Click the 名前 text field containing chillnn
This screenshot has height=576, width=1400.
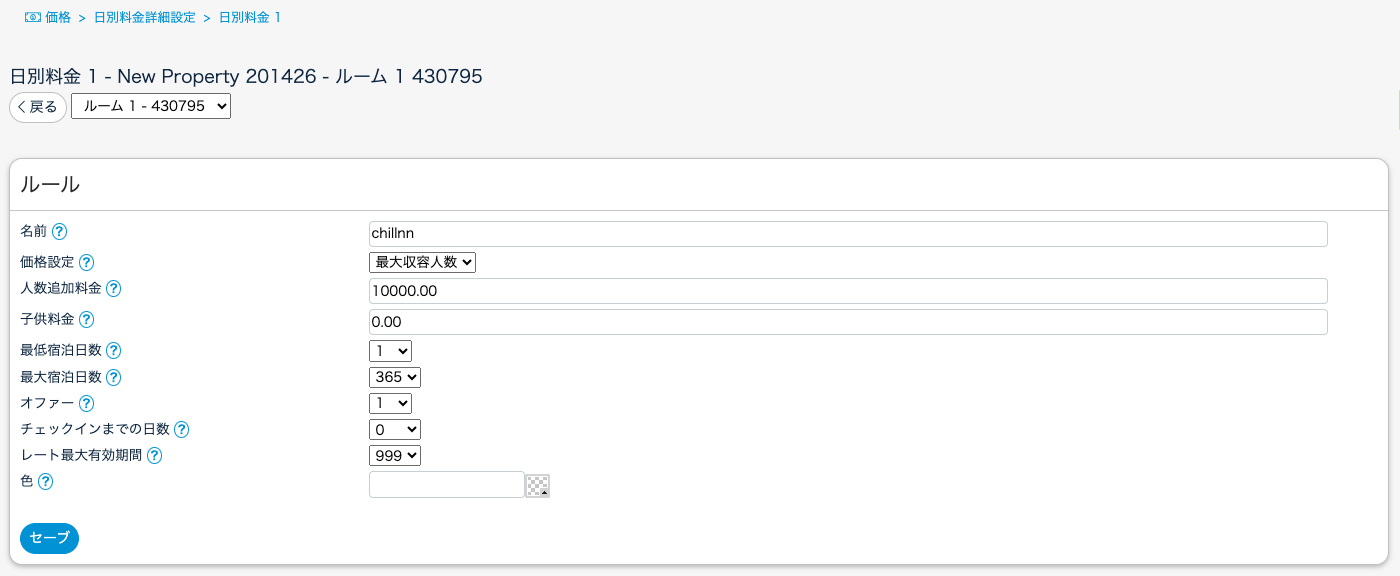[847, 234]
